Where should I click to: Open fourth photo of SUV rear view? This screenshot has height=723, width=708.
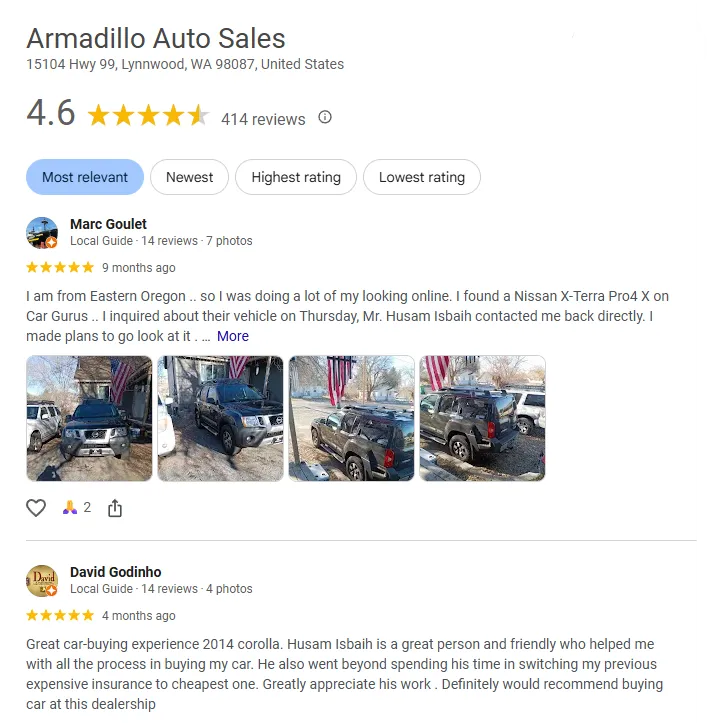(482, 418)
